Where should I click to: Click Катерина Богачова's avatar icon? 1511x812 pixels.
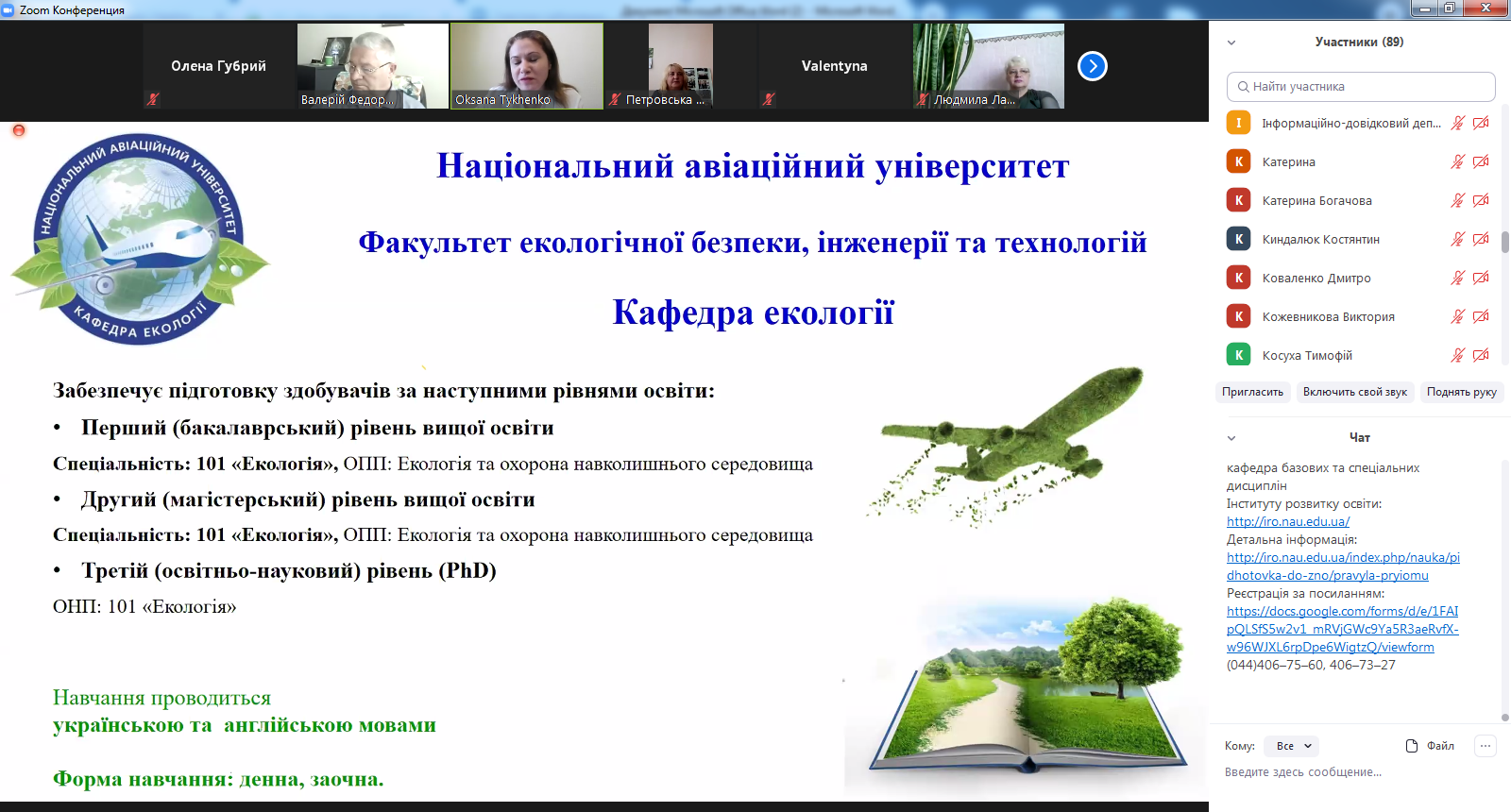coord(1238,200)
